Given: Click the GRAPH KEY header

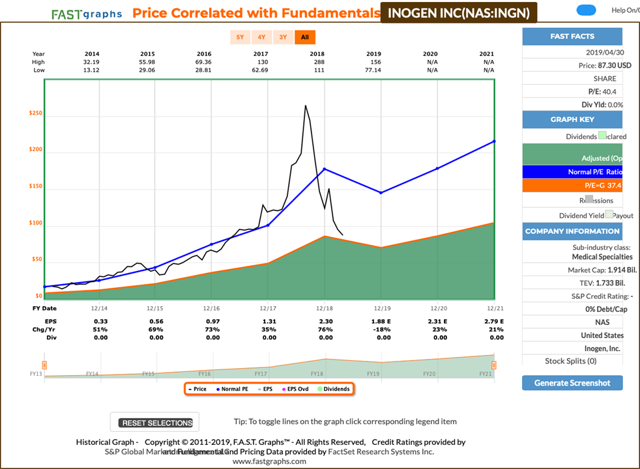Looking at the screenshot, I should [572, 120].
